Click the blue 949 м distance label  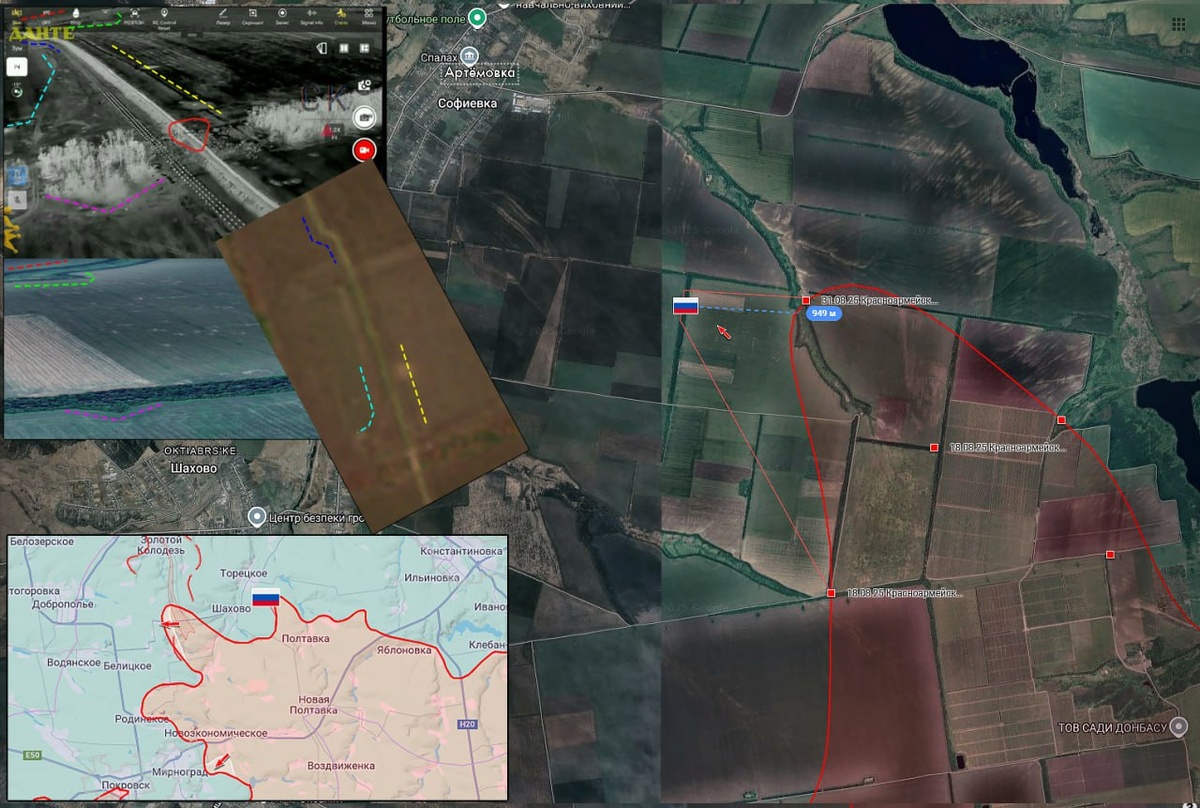pos(824,313)
